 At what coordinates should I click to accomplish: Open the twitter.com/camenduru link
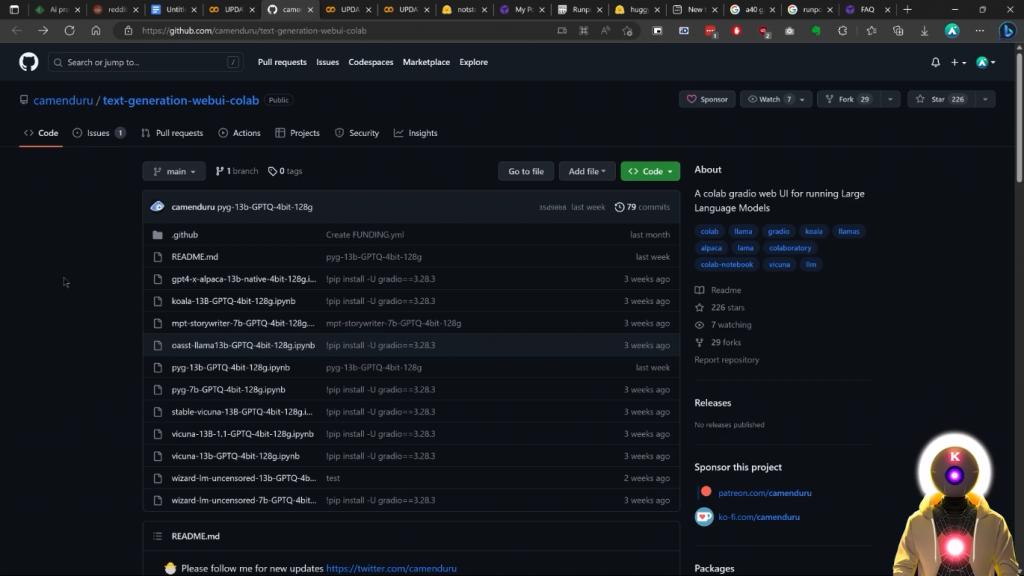coord(391,568)
